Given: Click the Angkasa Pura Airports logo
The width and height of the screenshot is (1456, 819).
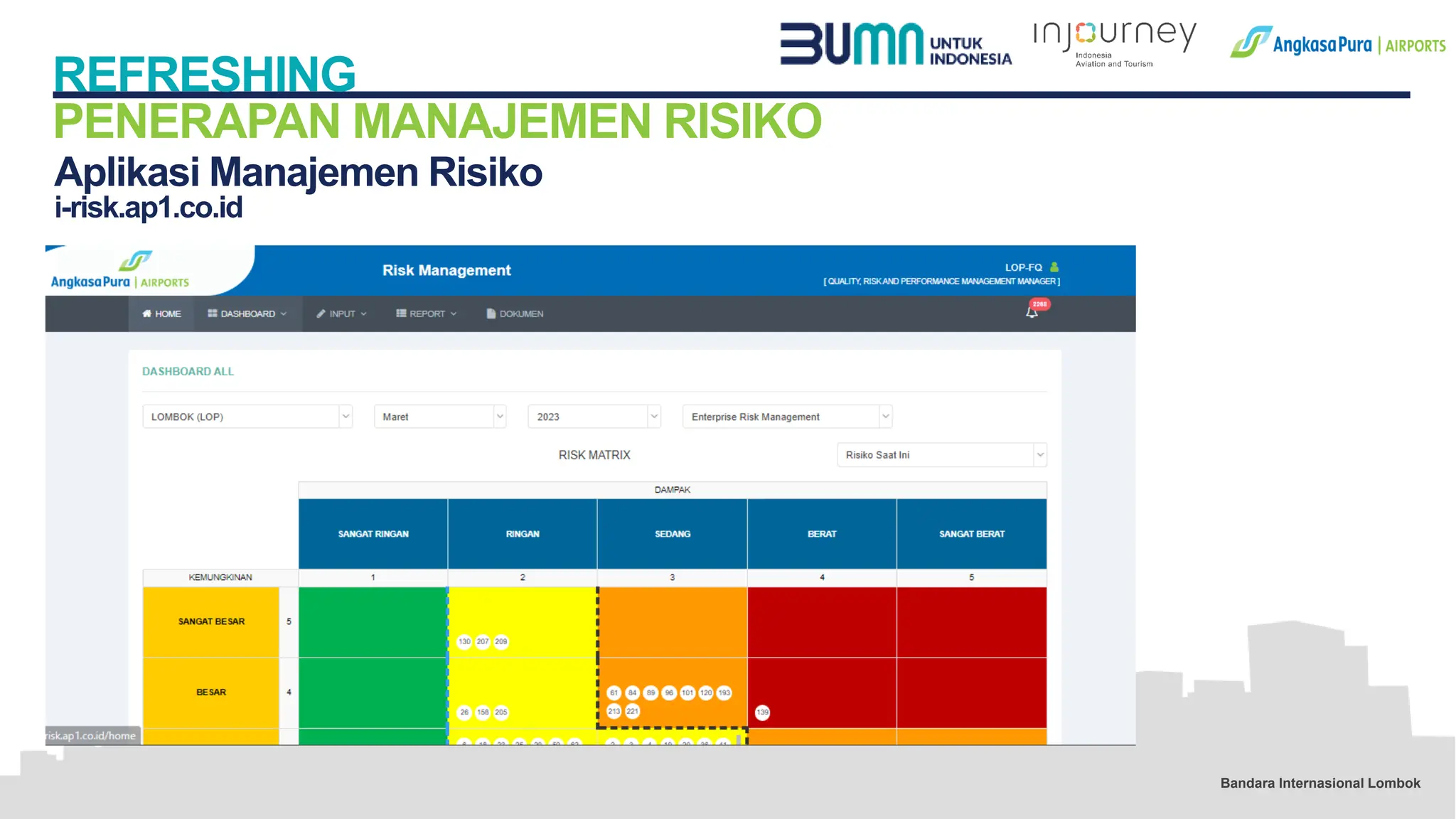Looking at the screenshot, I should 119,271.
